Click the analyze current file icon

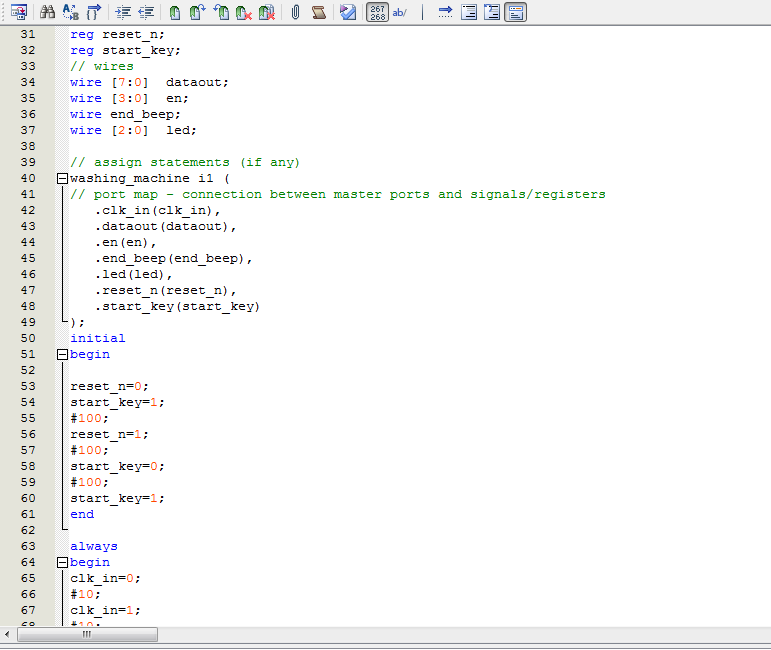tap(347, 12)
